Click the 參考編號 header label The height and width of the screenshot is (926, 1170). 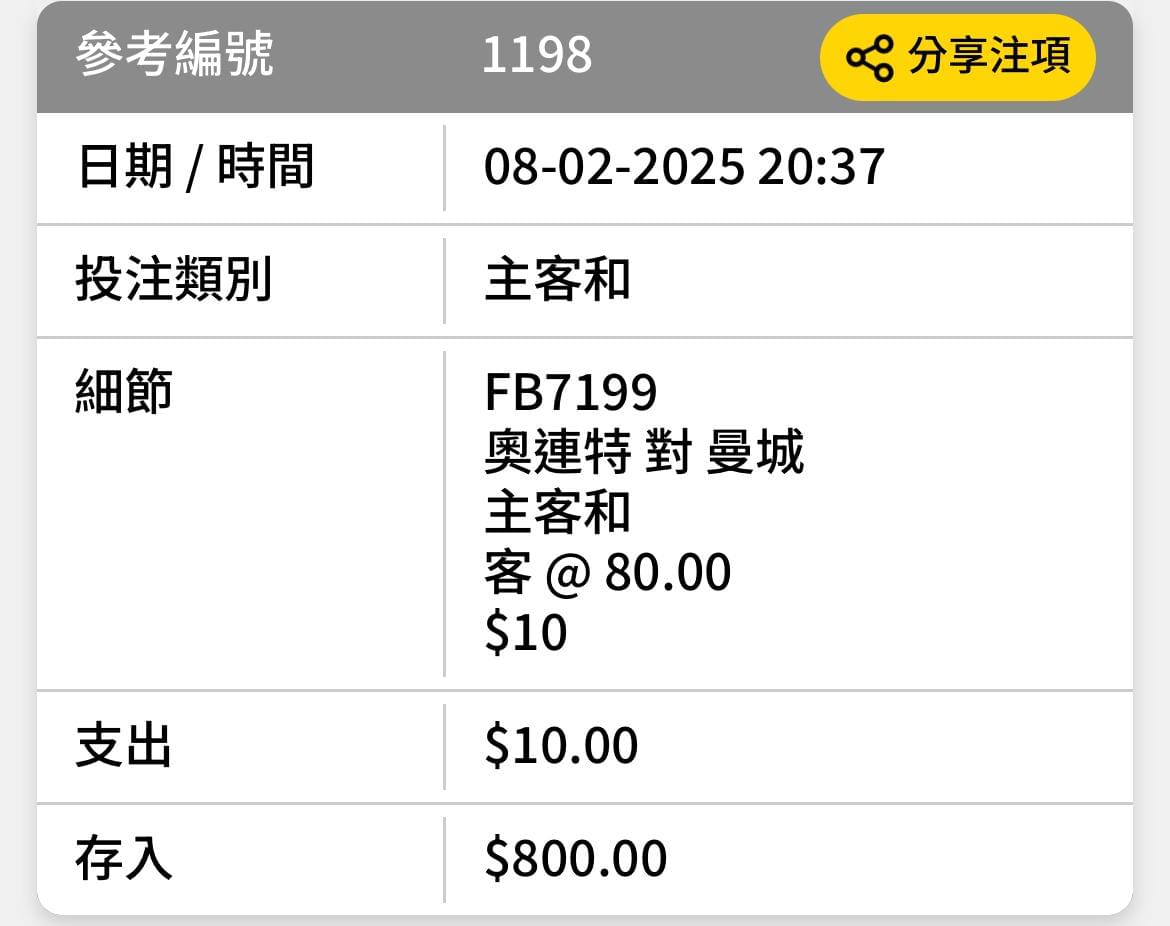click(x=175, y=54)
